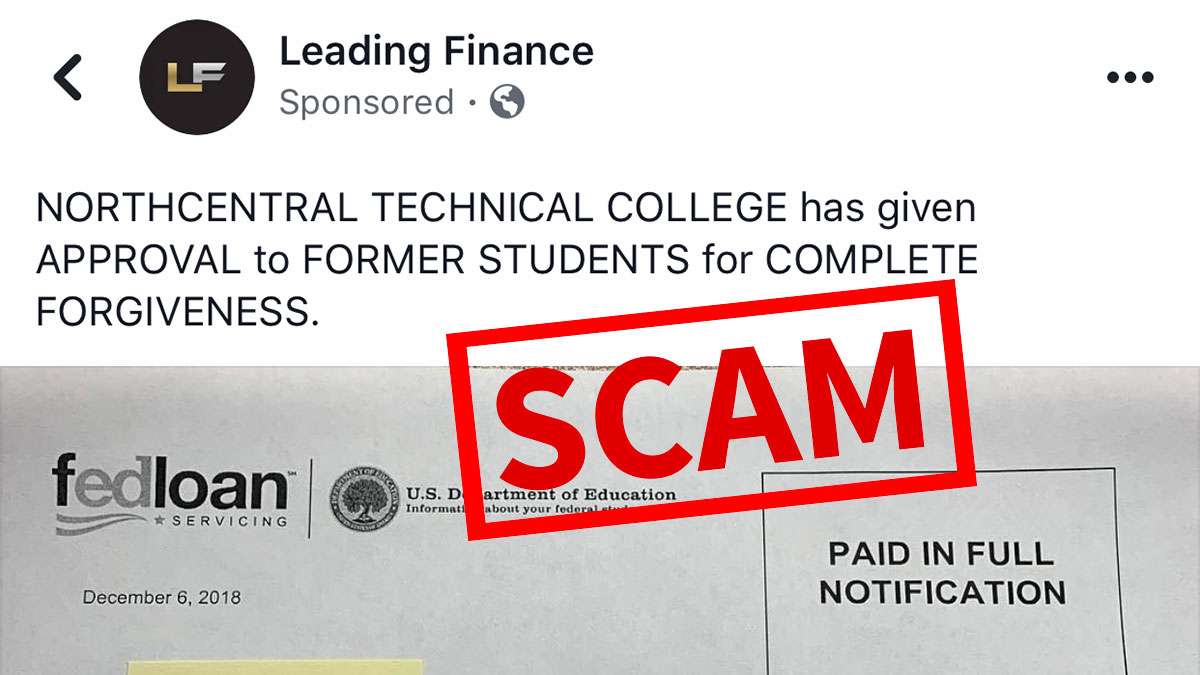Click the FORGIVENESS text in the post

tap(178, 310)
